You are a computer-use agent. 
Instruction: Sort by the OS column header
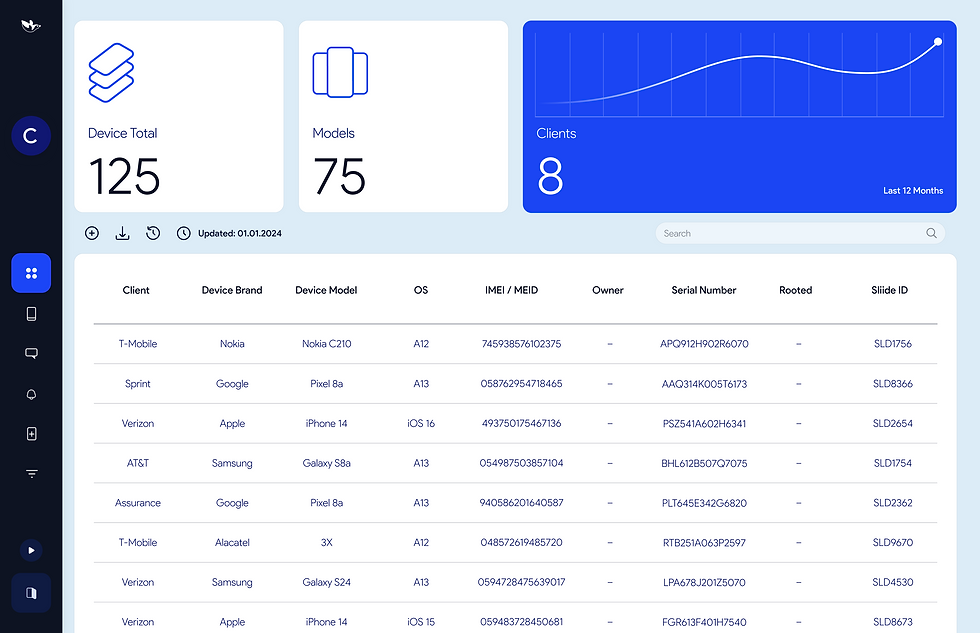pos(421,290)
